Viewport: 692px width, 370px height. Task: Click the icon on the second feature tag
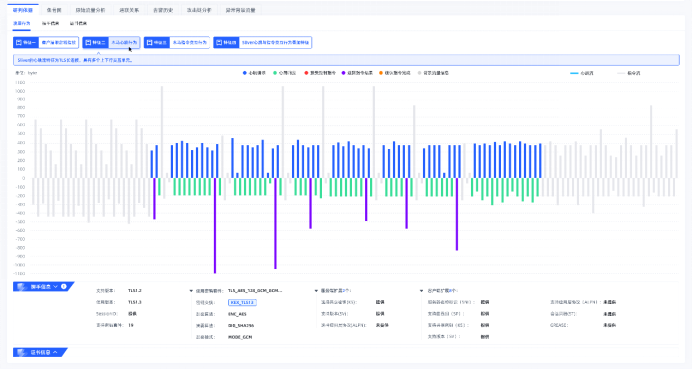pyautogui.click(x=88, y=42)
